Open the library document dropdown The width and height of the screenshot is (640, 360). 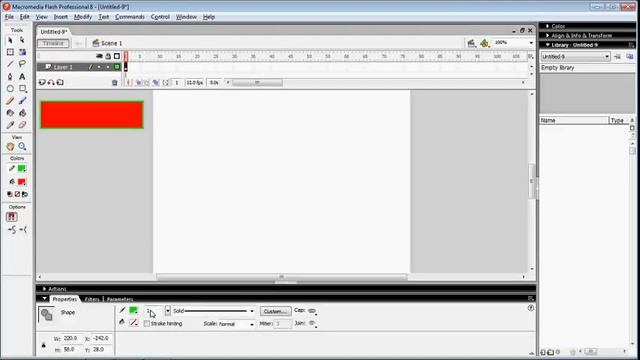coord(575,57)
